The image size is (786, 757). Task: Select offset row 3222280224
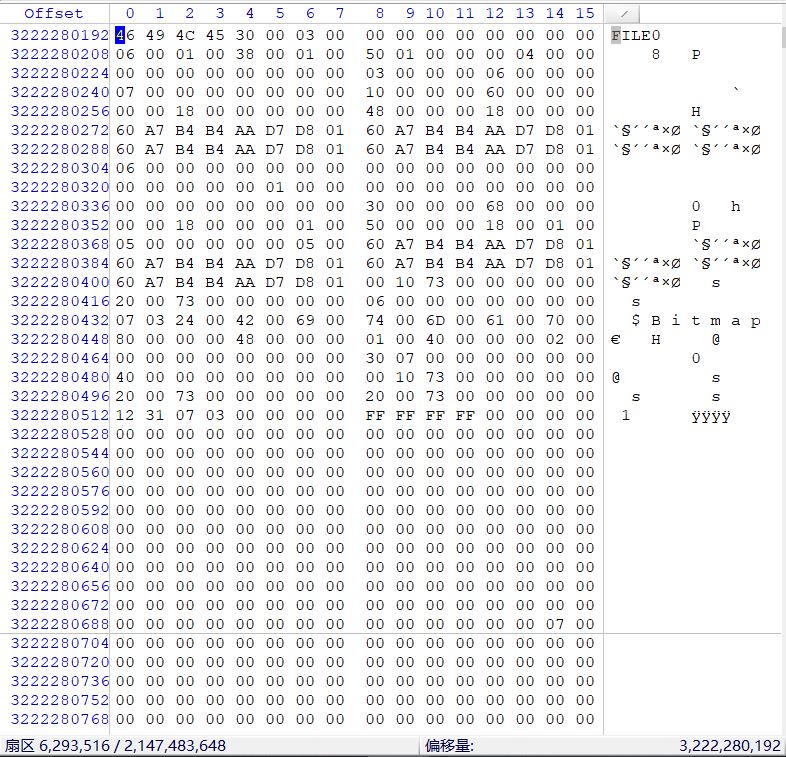60,73
